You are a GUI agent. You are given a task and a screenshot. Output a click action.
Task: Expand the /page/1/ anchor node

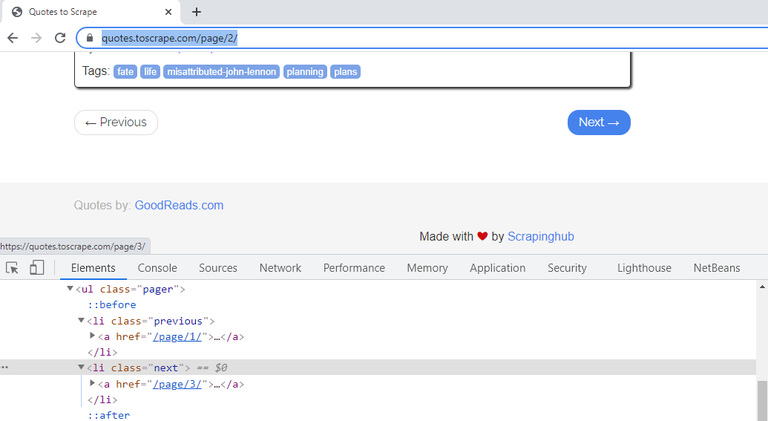tap(93, 336)
